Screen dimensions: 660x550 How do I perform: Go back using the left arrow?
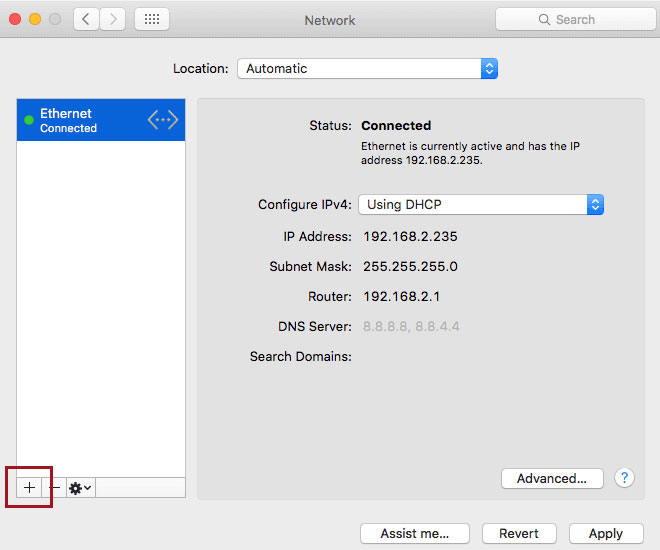[x=86, y=19]
